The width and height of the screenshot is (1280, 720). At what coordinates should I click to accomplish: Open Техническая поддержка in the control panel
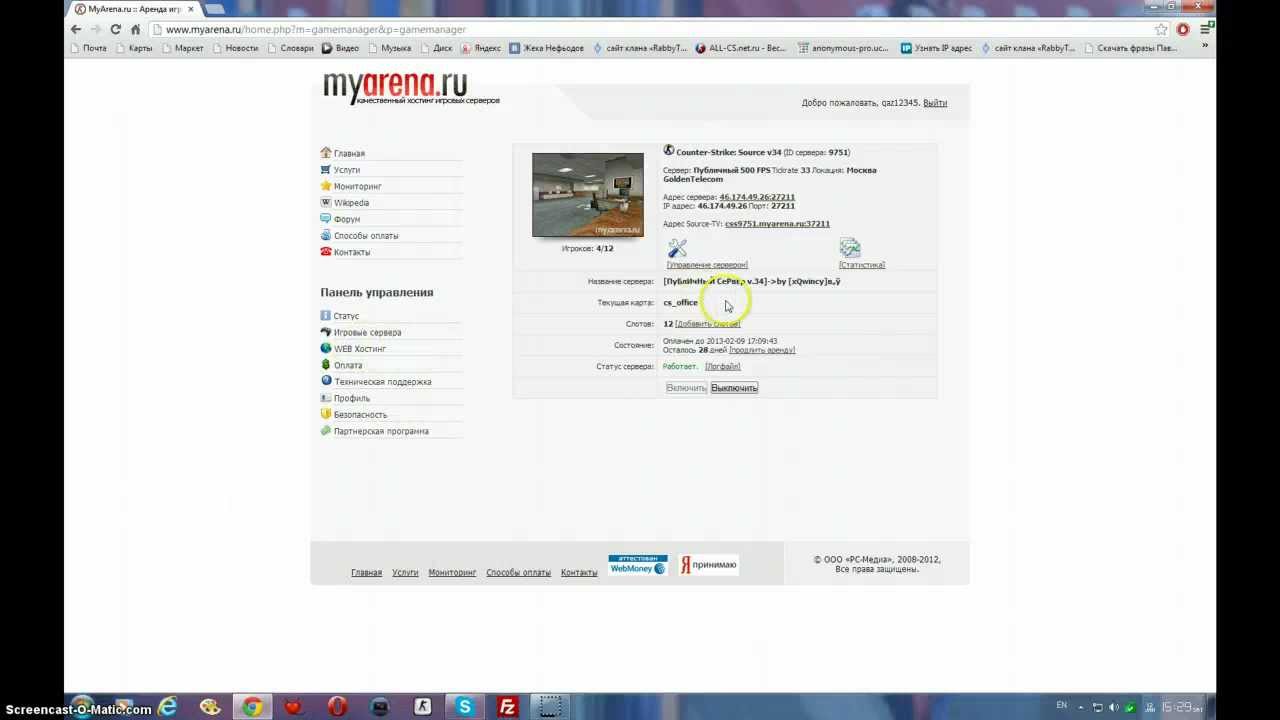[x=383, y=382]
